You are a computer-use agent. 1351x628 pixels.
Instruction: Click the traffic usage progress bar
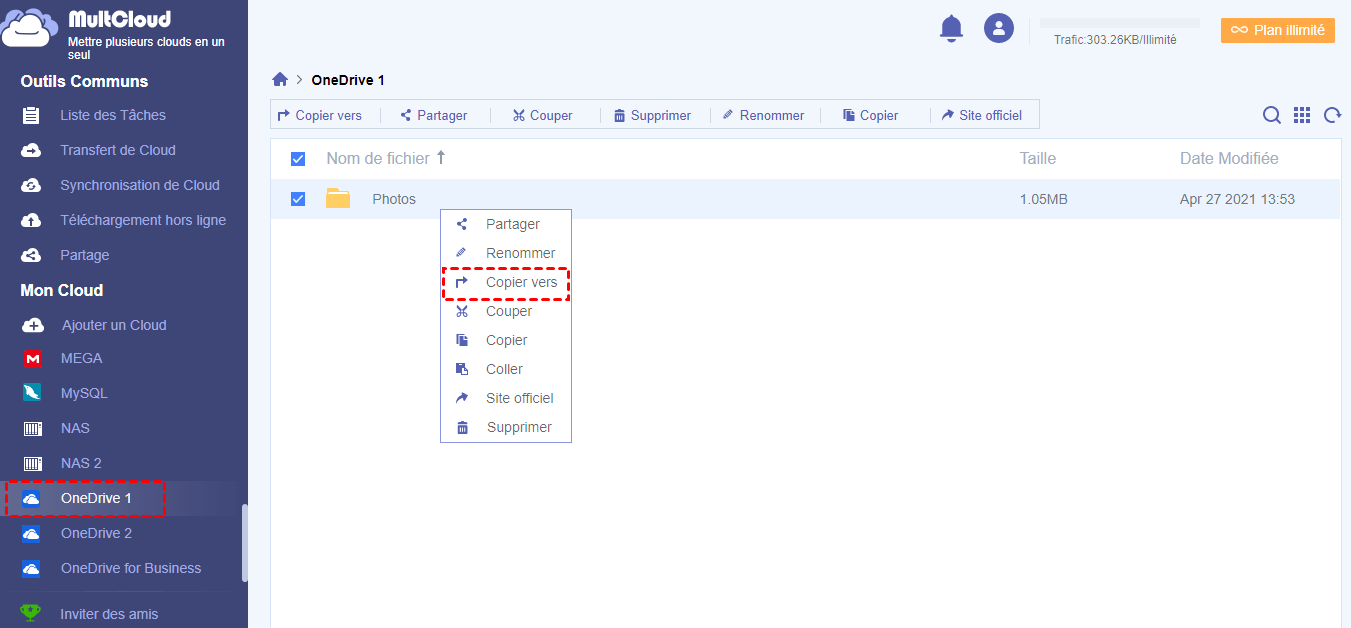coord(1120,22)
